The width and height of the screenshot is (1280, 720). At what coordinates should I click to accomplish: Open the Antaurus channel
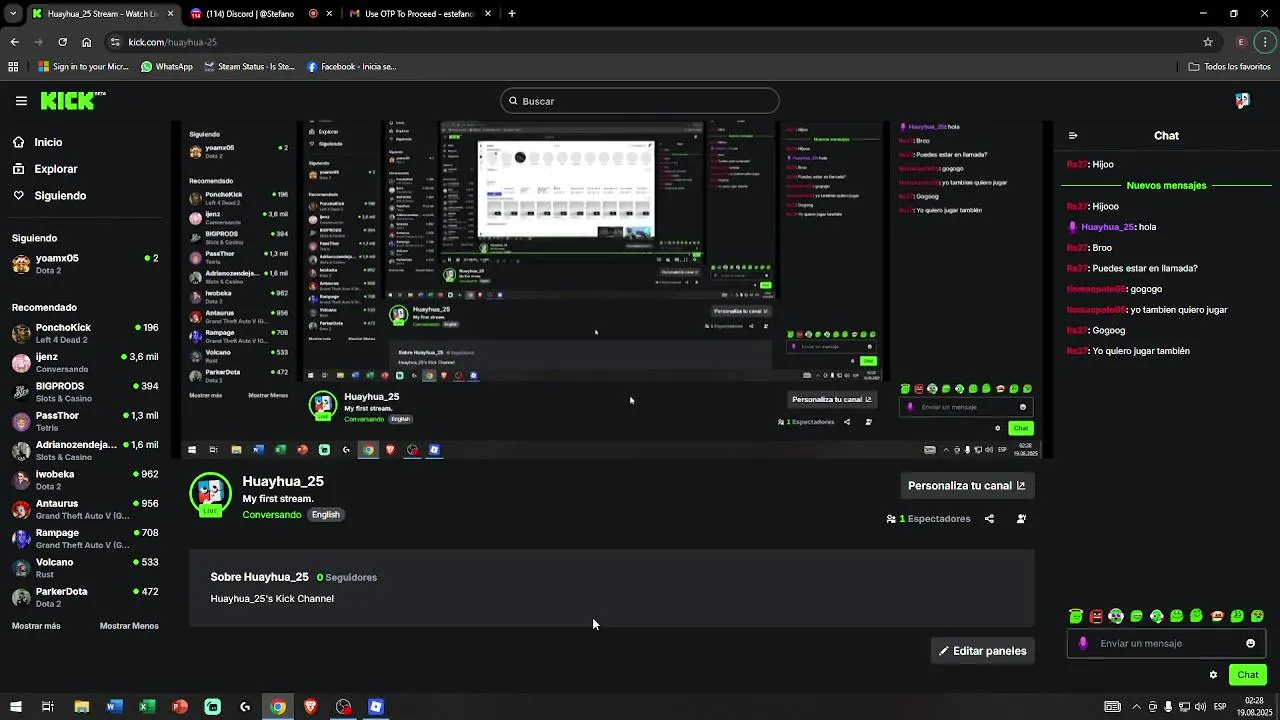pos(85,509)
